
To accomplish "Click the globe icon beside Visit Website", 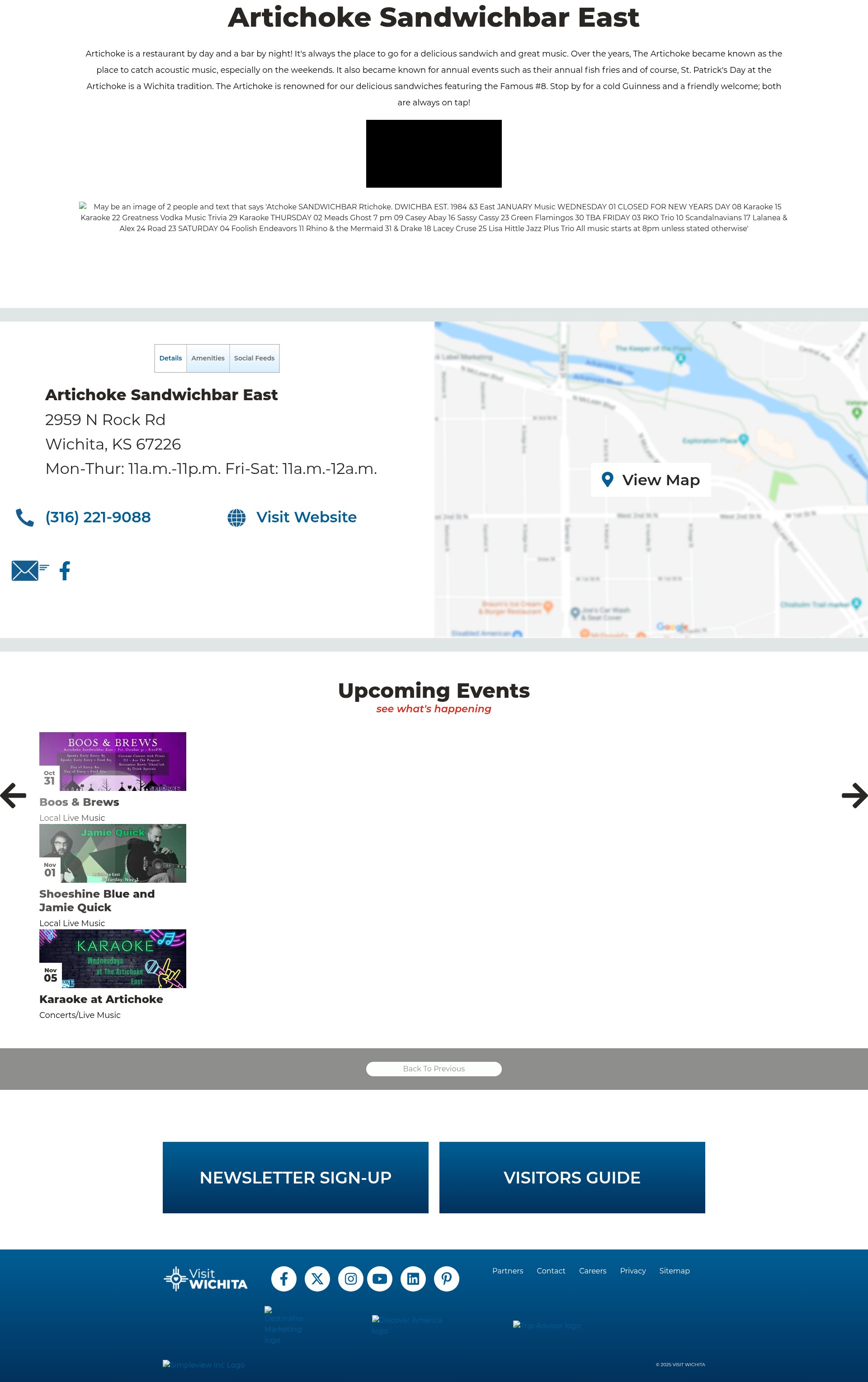I will point(236,517).
